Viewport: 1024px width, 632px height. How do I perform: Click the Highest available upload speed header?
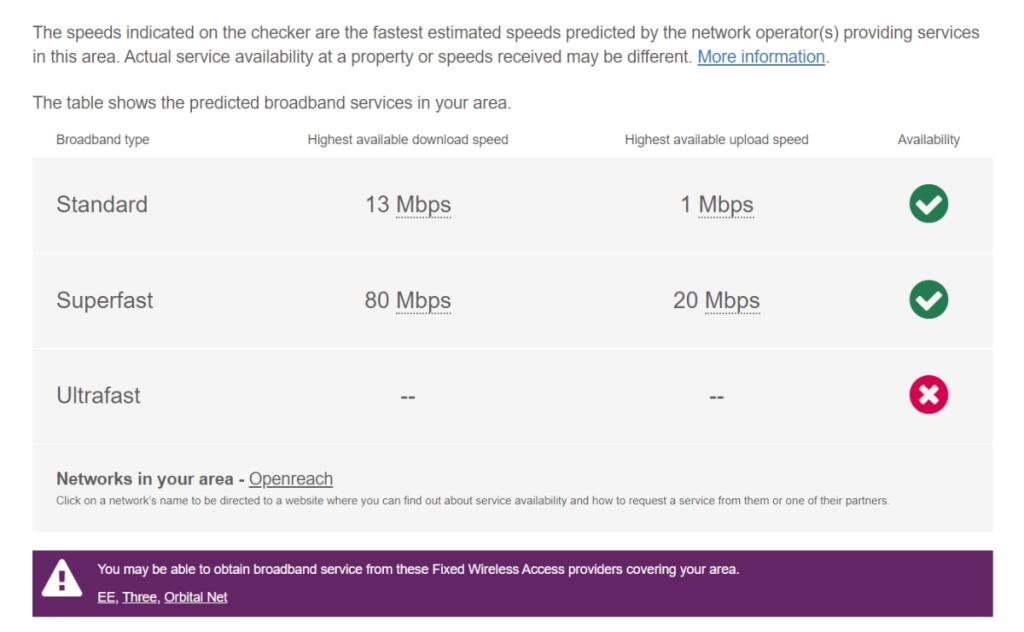716,140
